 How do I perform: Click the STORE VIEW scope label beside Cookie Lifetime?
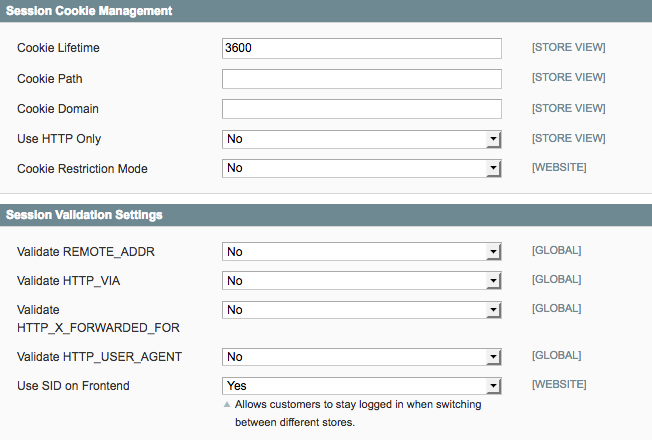[x=568, y=47]
